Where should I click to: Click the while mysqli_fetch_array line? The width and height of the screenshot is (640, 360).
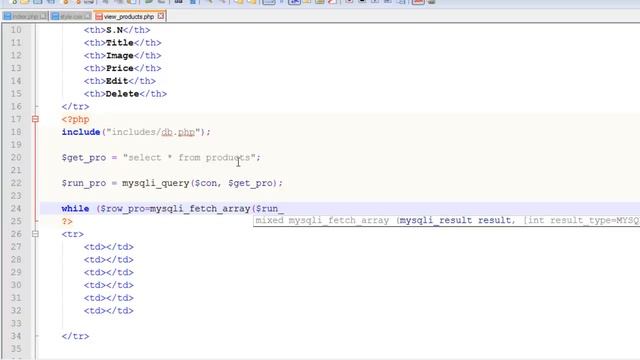(172, 209)
